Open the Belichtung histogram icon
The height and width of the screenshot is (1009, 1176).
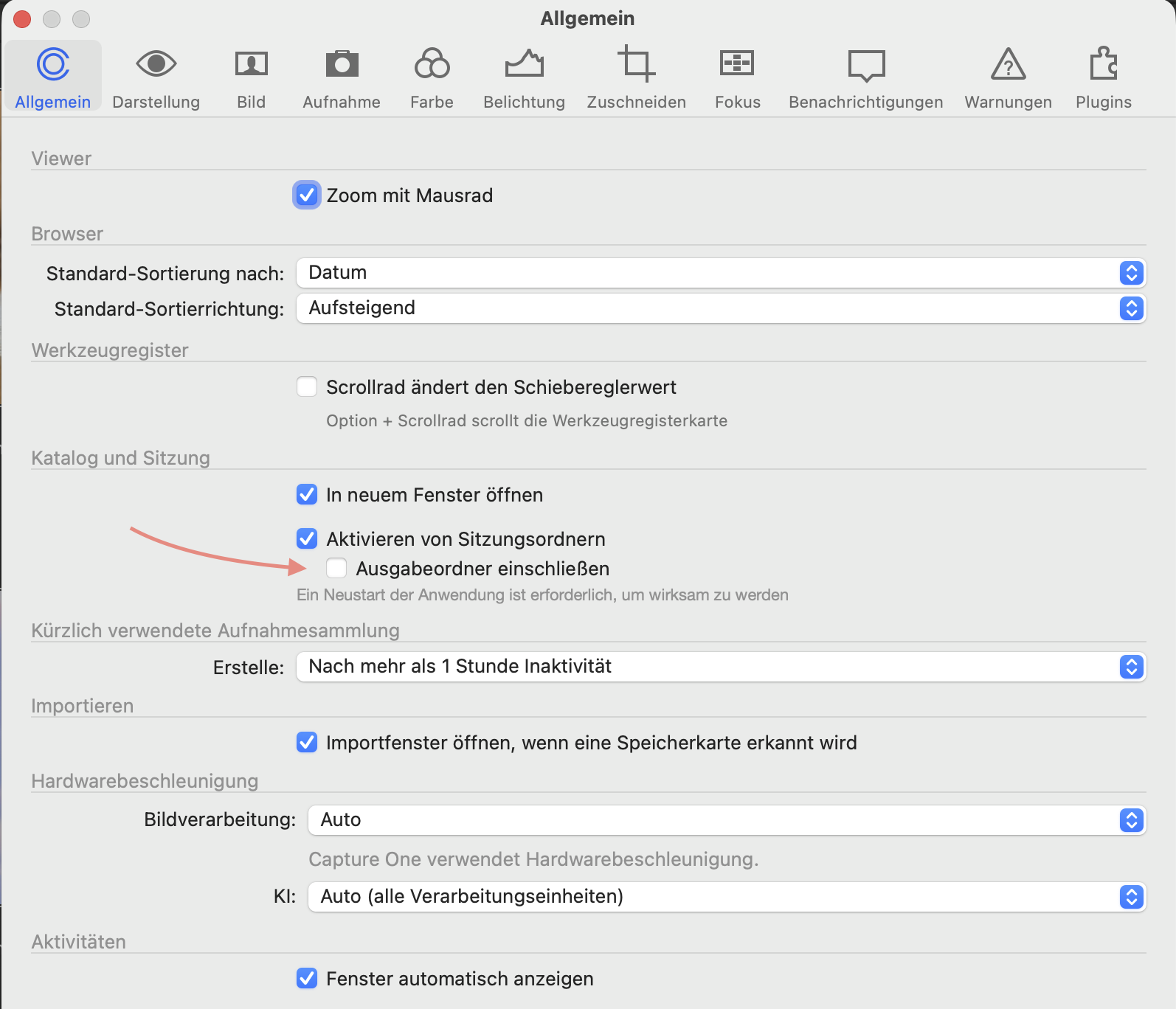pos(524,64)
